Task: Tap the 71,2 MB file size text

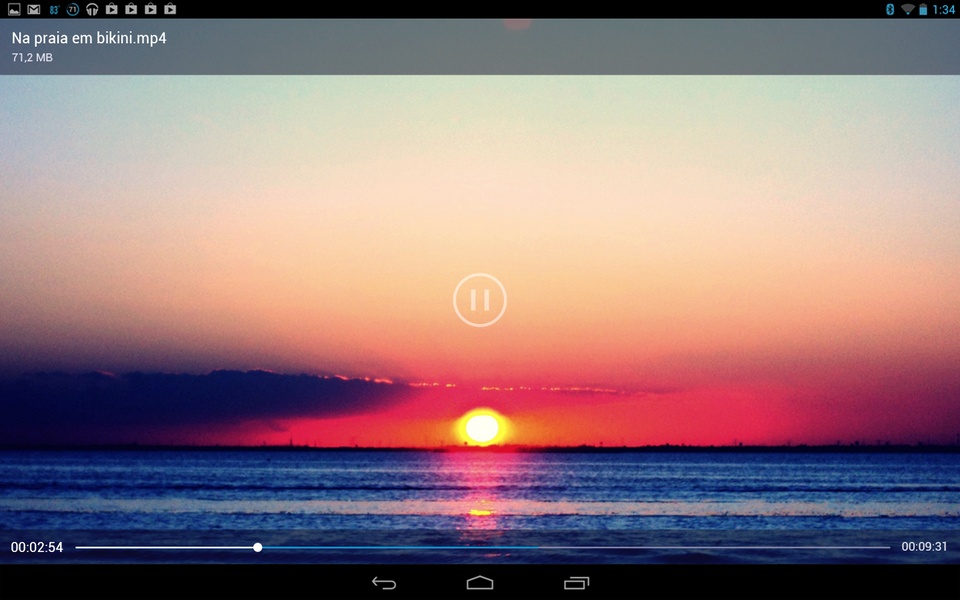Action: click(32, 58)
